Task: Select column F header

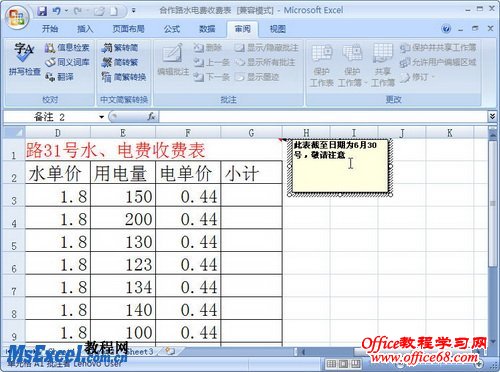Action: 188,133
